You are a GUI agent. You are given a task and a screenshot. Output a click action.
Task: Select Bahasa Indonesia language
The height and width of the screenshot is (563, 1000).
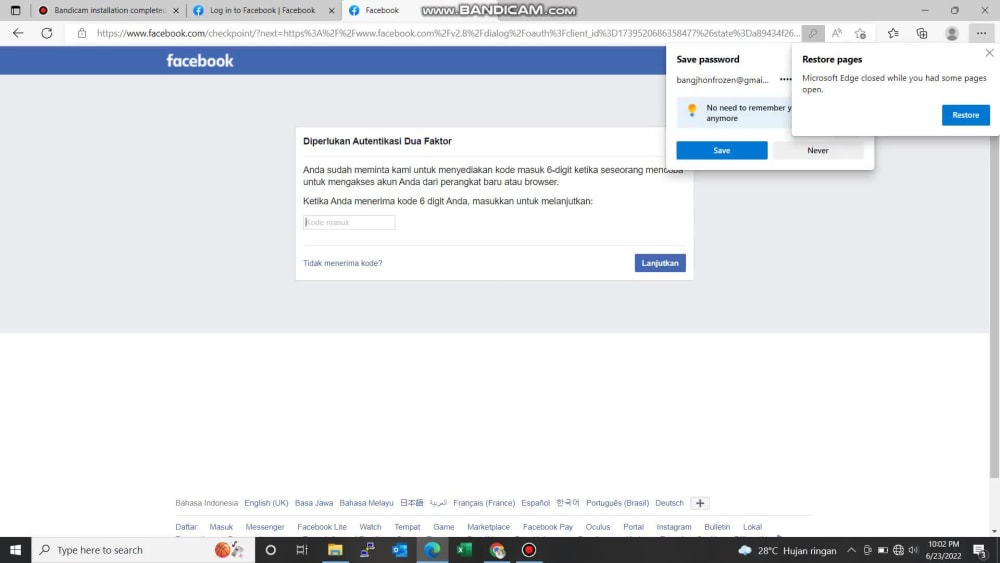pyautogui.click(x=207, y=503)
